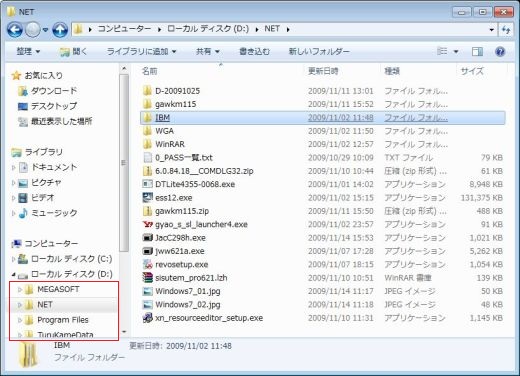Click コンピューター in the address breadcrumb

coord(124,29)
